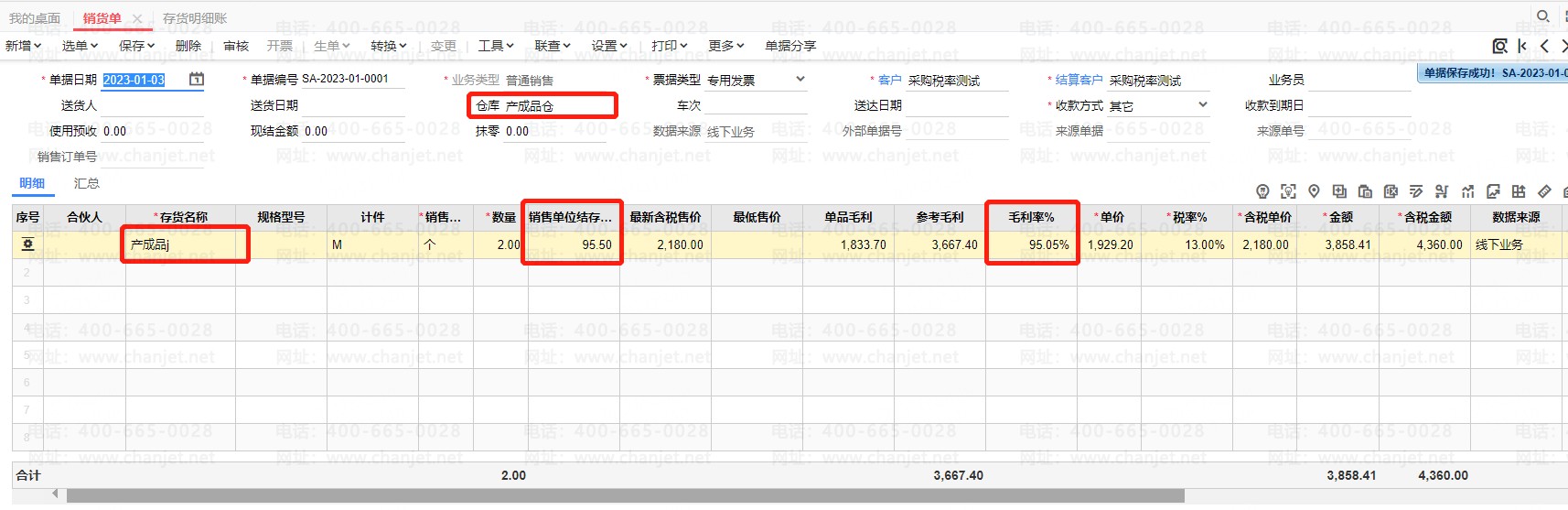The image size is (1568, 510).
Task: Switch to the 我的桌面 tab
Action: [x=35, y=18]
